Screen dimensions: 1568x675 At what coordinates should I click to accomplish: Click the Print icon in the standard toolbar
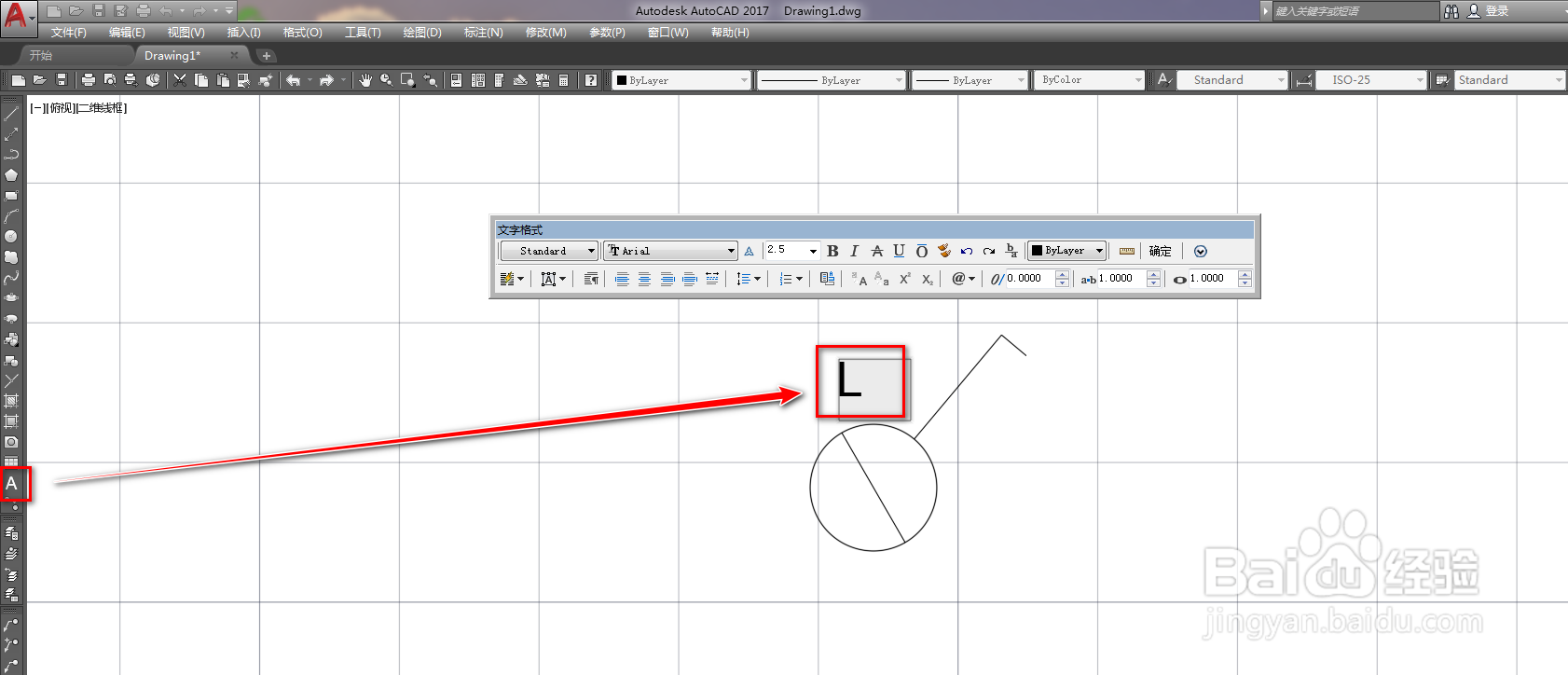(89, 80)
